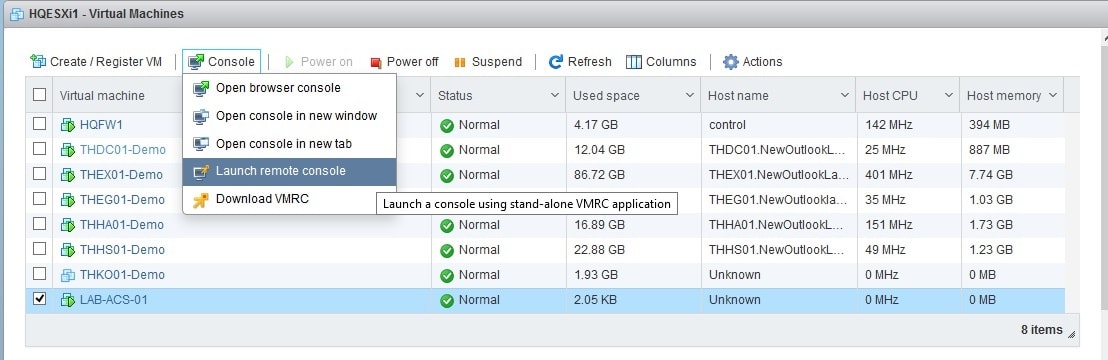Check the THDC01-Demo row checkbox
The width and height of the screenshot is (1108, 360).
coord(40,149)
